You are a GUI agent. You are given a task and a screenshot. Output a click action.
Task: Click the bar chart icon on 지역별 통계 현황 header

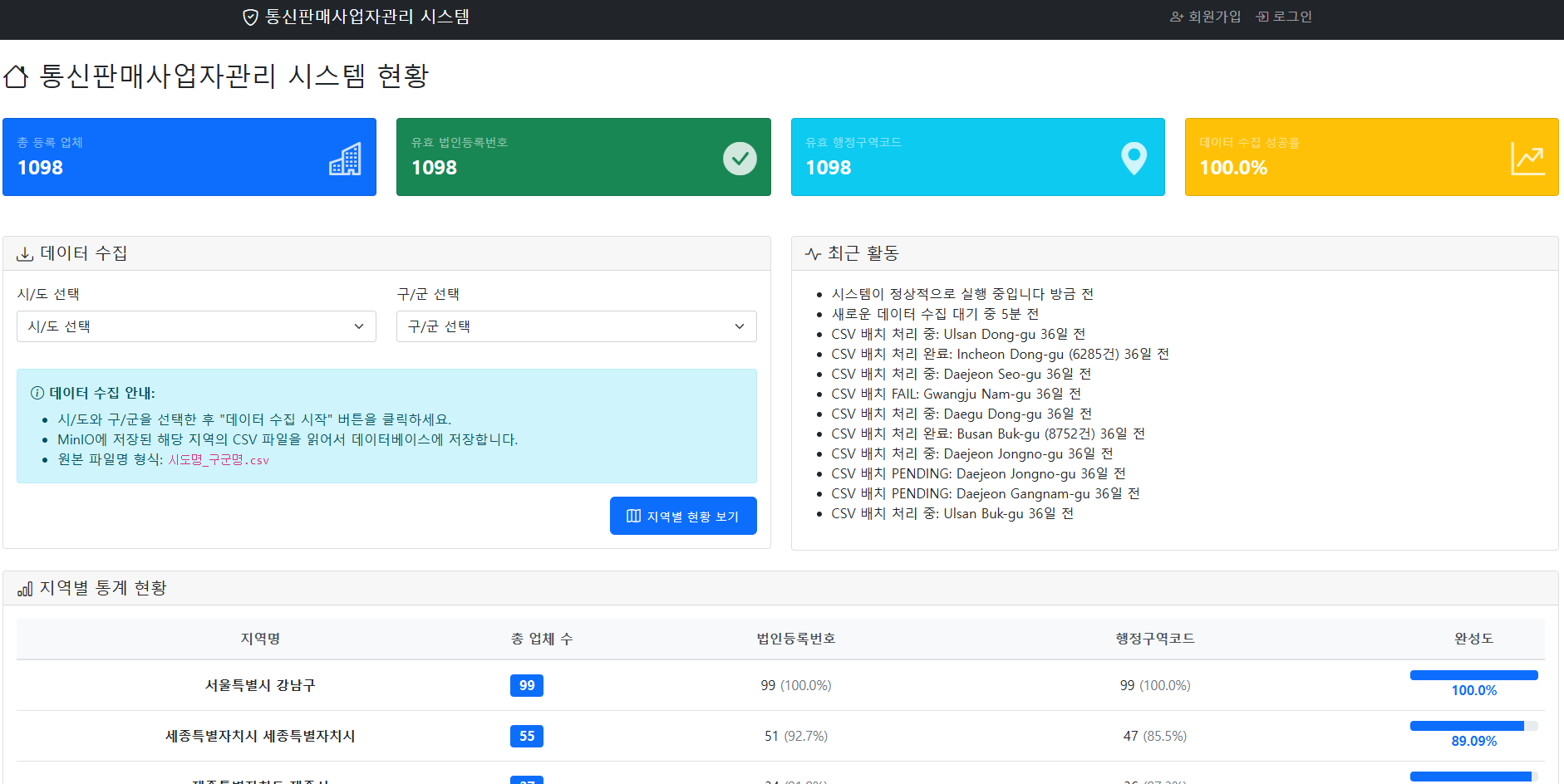coord(25,588)
